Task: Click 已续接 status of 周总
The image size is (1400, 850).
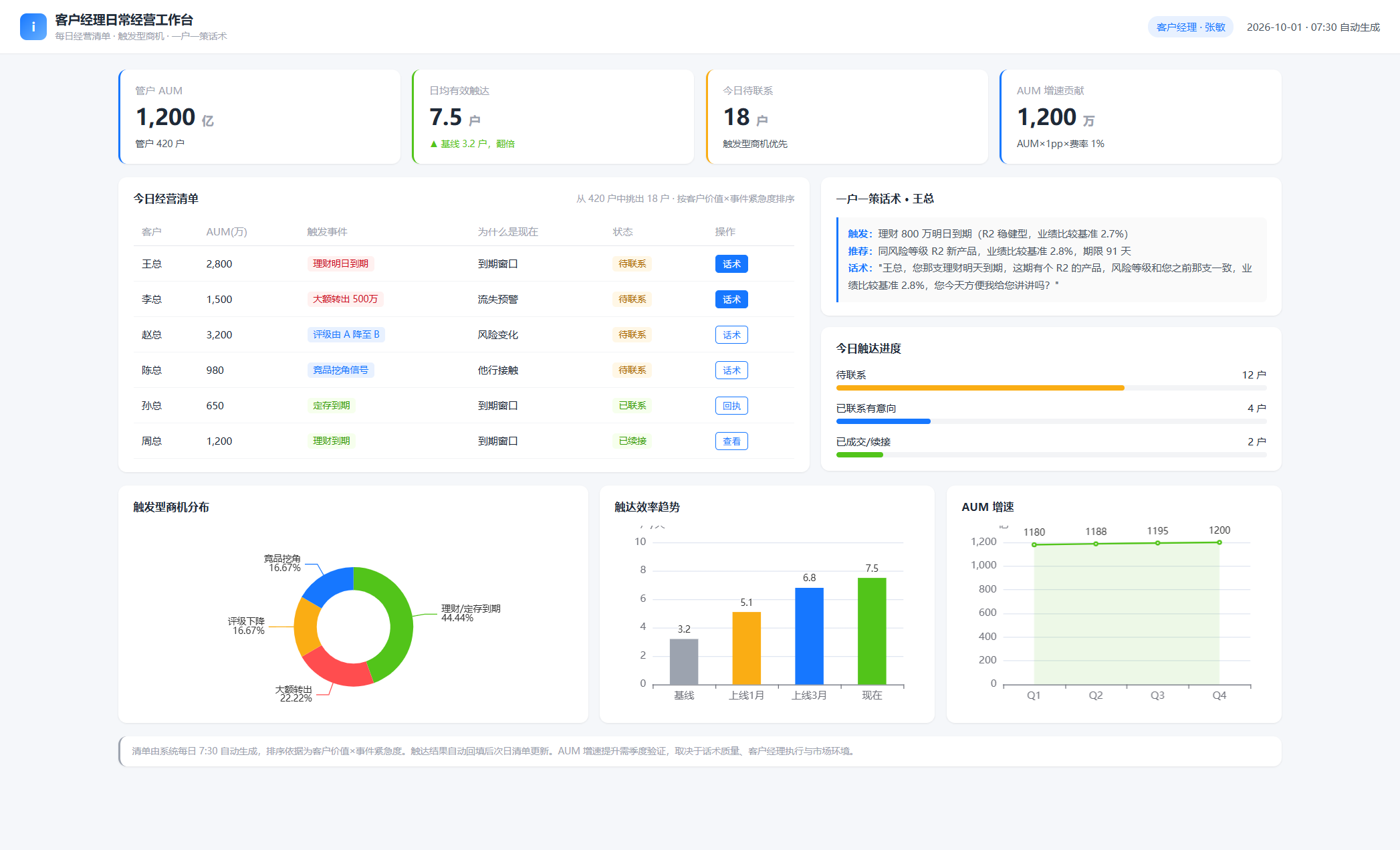Action: pos(632,441)
